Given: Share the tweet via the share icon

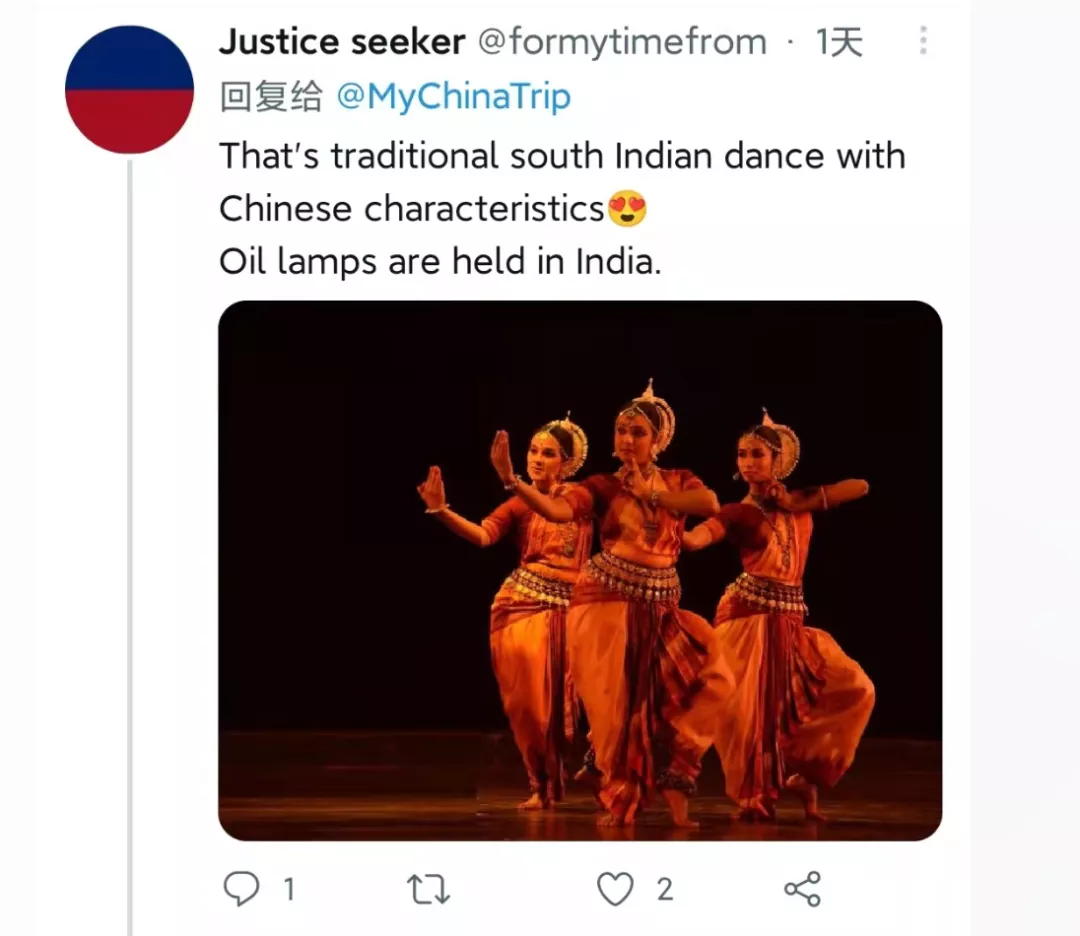Looking at the screenshot, I should point(802,888).
